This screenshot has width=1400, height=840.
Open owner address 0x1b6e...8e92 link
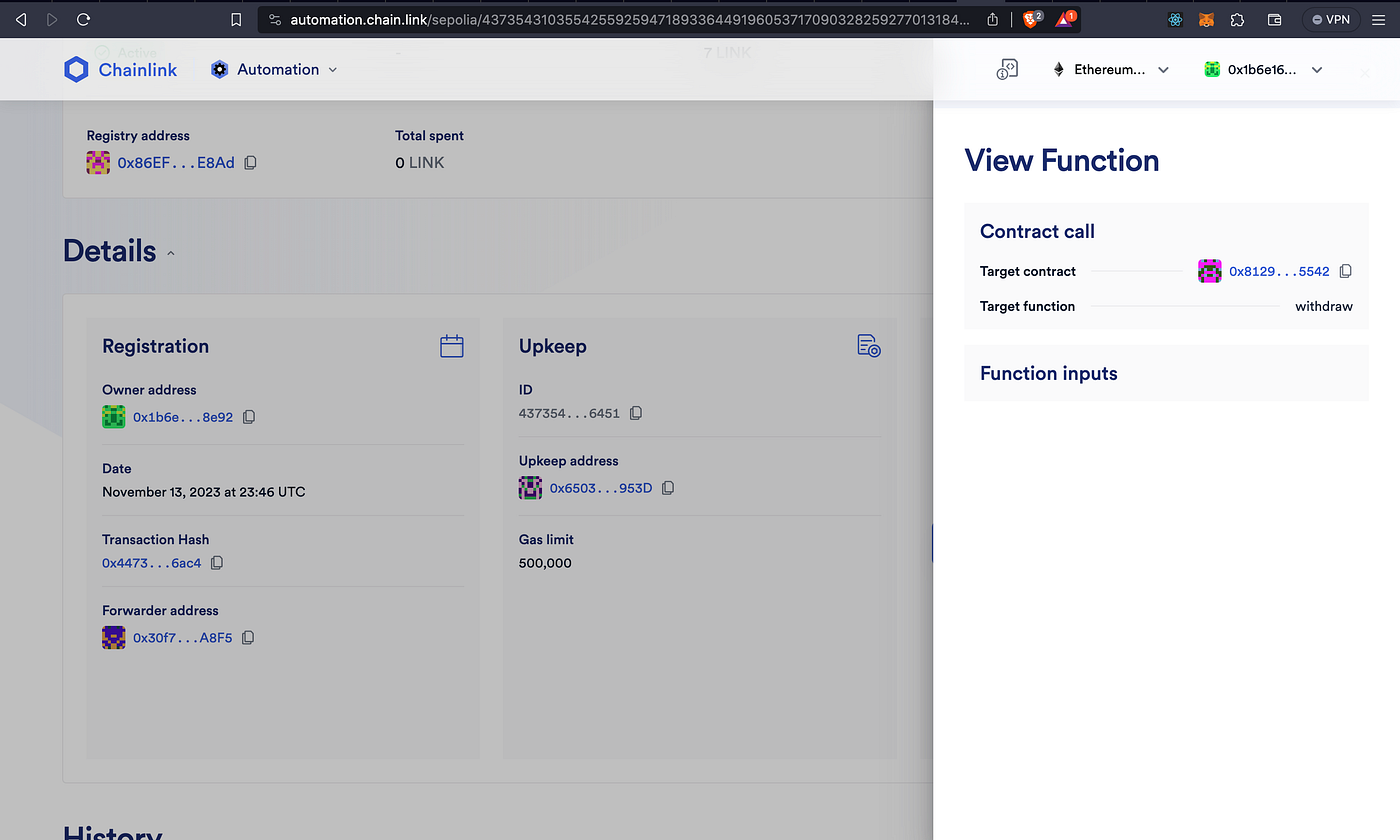(183, 417)
